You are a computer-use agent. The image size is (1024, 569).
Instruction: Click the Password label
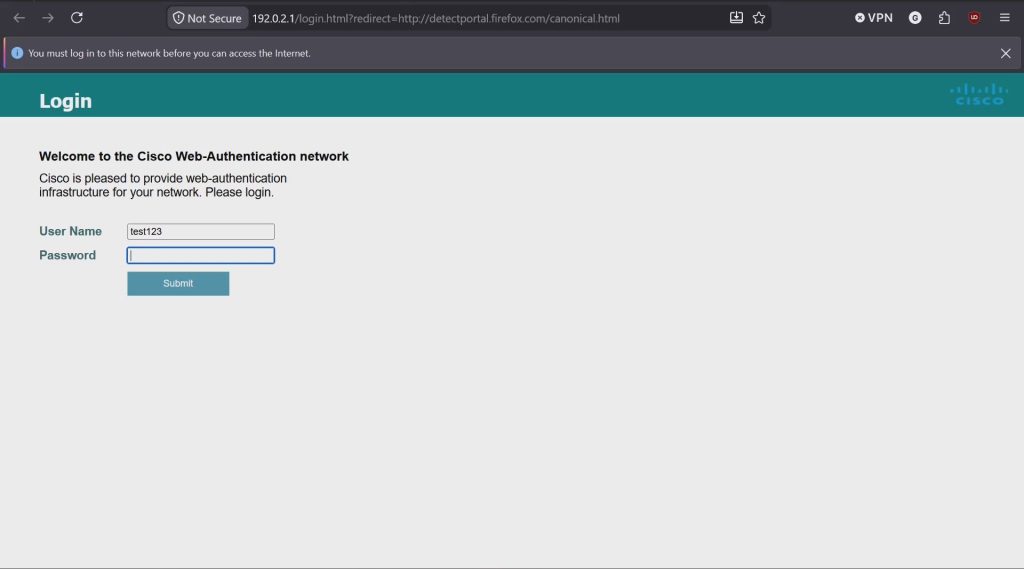67,255
